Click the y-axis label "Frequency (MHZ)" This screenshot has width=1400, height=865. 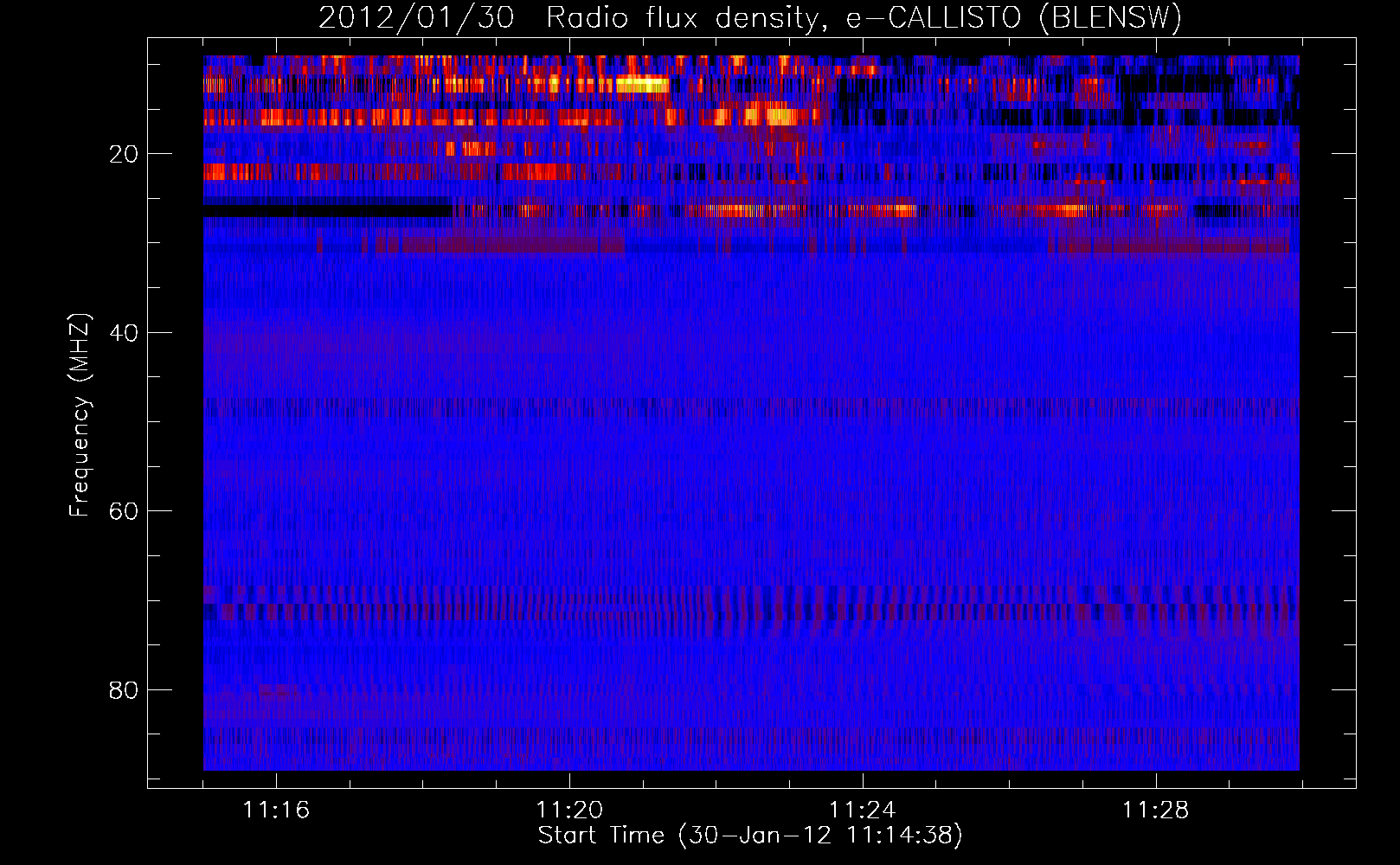click(x=80, y=414)
